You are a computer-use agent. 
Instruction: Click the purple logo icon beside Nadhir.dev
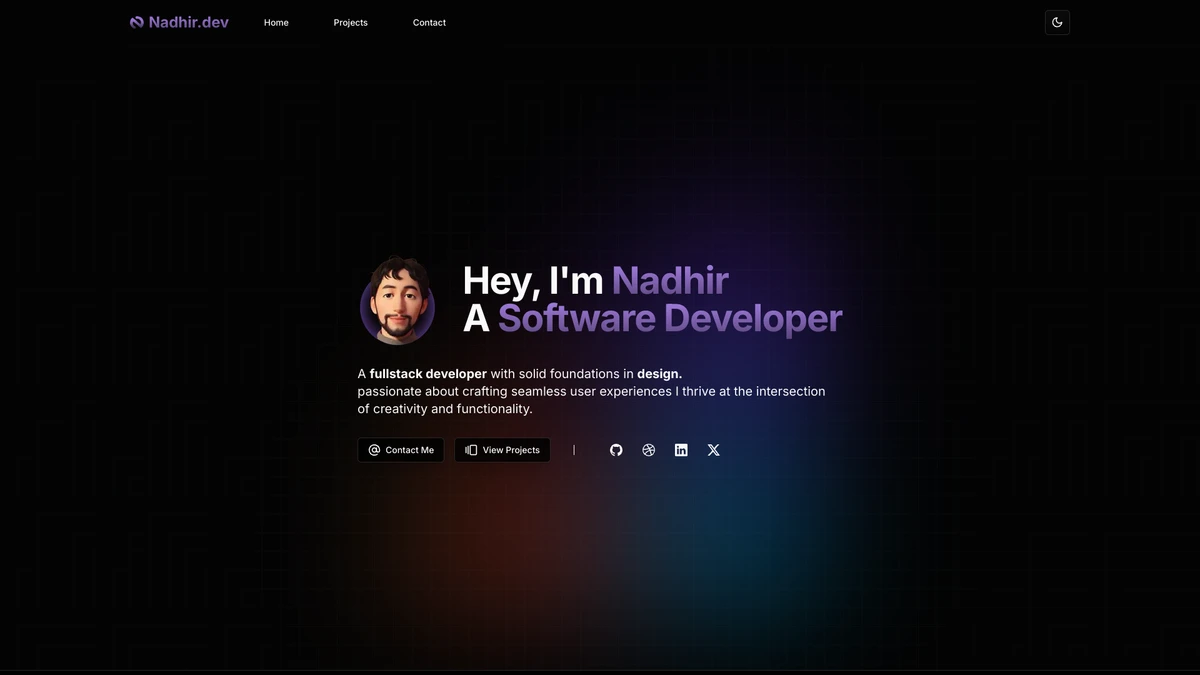point(137,22)
